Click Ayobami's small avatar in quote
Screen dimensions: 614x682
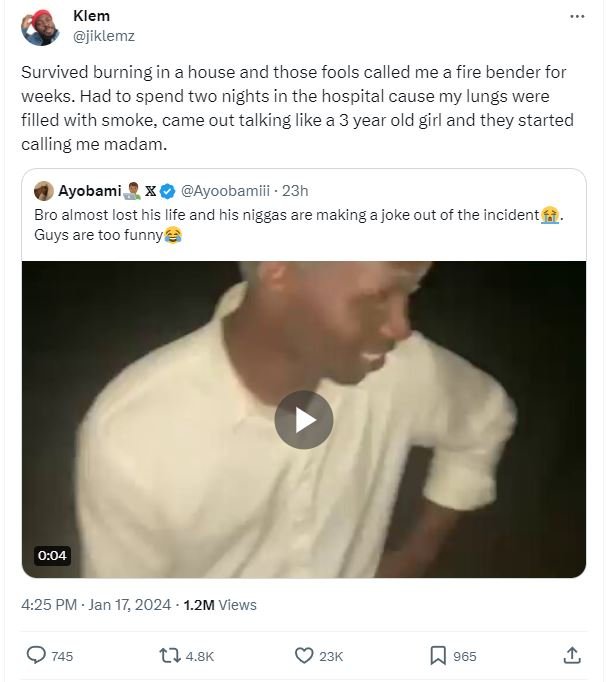(43, 190)
